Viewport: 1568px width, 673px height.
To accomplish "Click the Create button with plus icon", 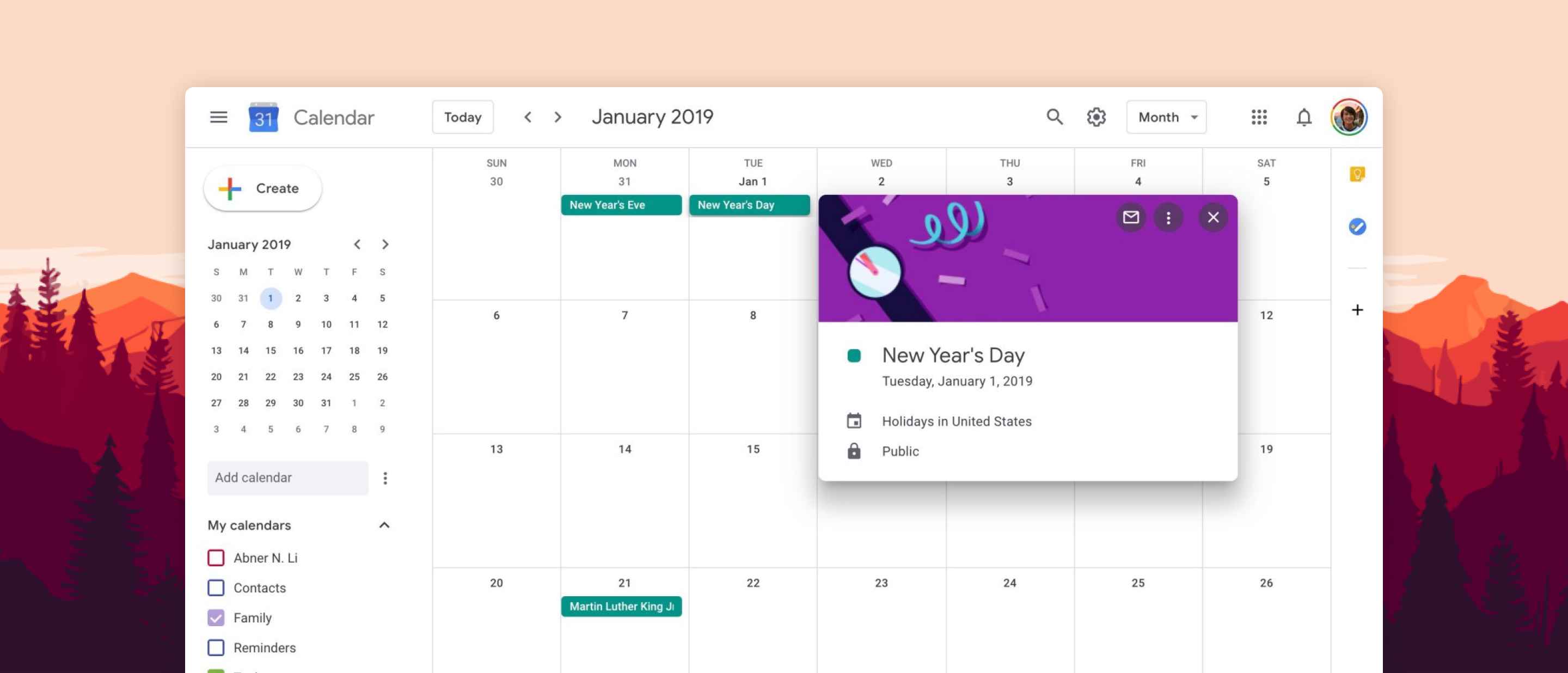I will pyautogui.click(x=262, y=188).
